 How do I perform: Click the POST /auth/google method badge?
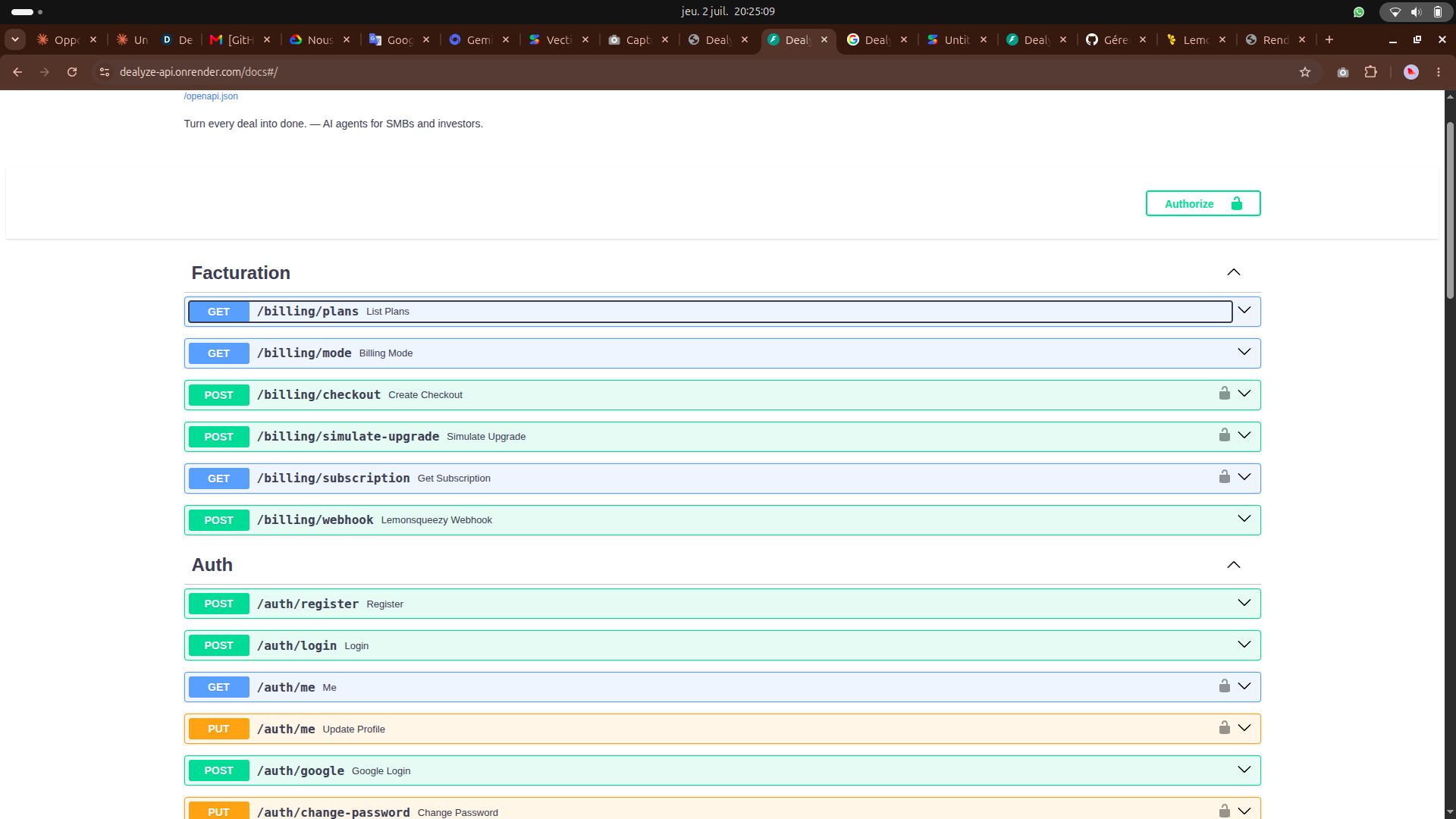218,770
